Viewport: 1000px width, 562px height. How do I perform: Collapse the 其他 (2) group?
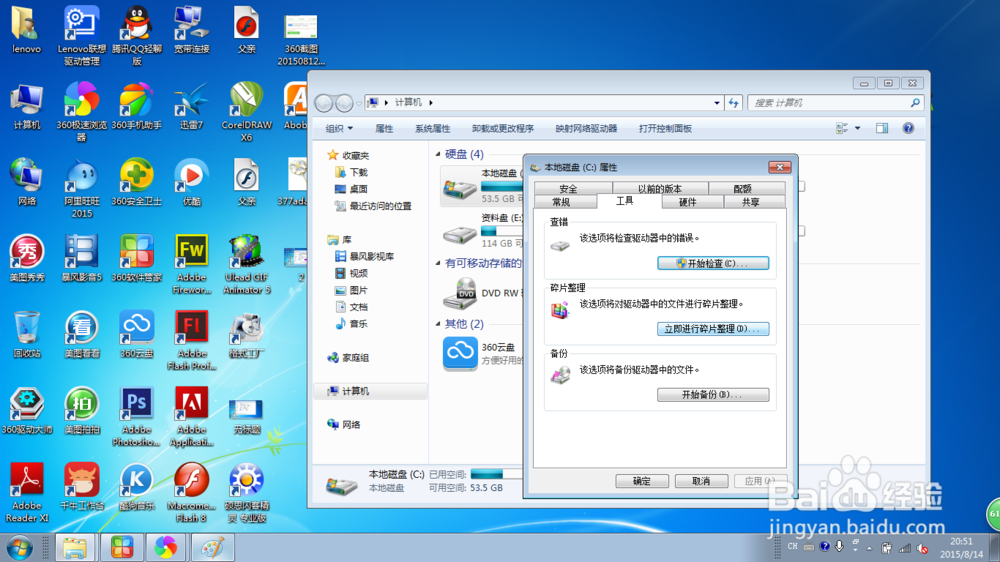(x=438, y=323)
